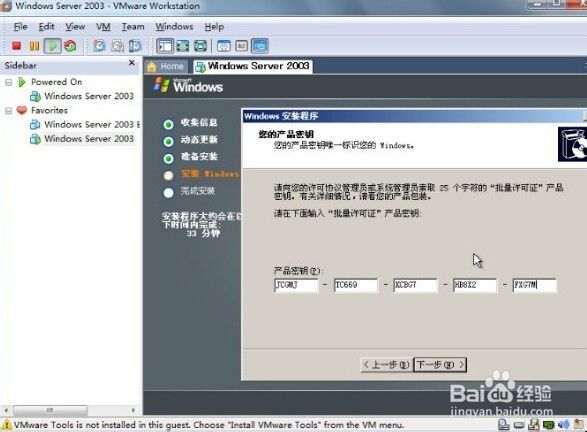Toggle the Show Sidebar toolbar icon
This screenshot has height=432, width=587.
[165, 46]
